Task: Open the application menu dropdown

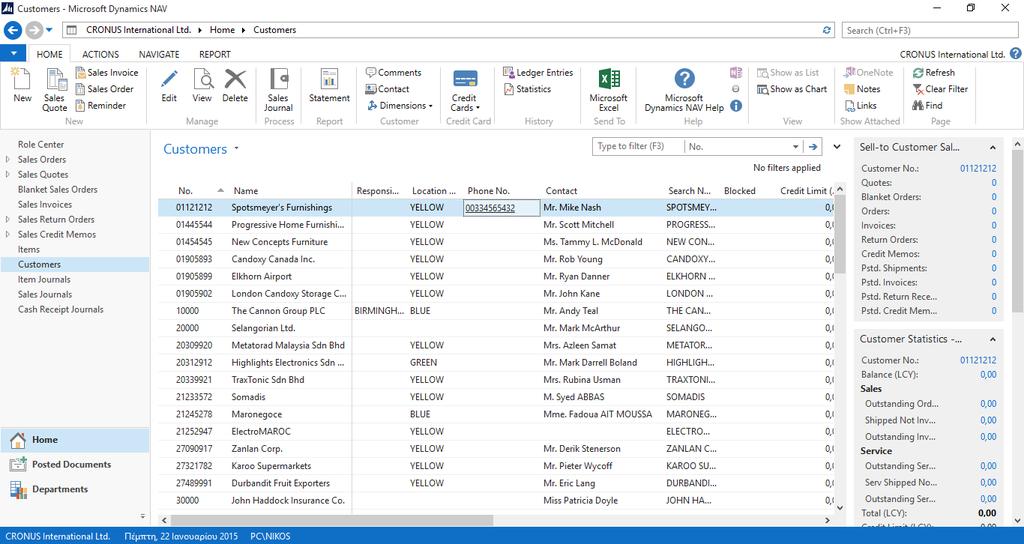Action: (x=13, y=54)
